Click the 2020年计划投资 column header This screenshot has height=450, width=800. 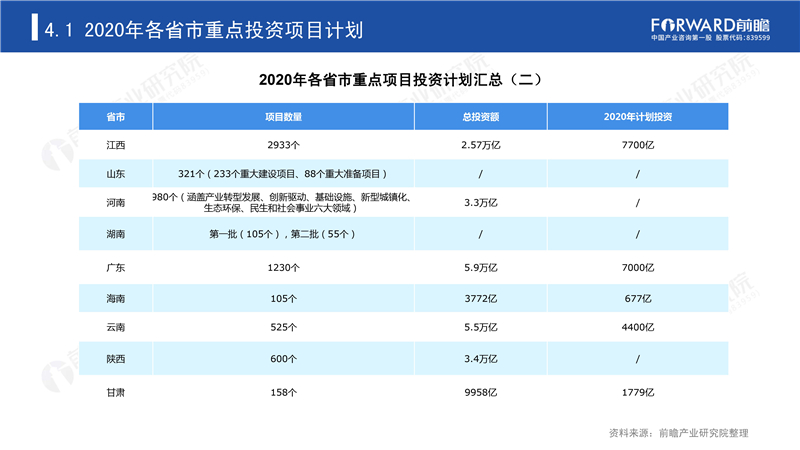tap(638, 117)
